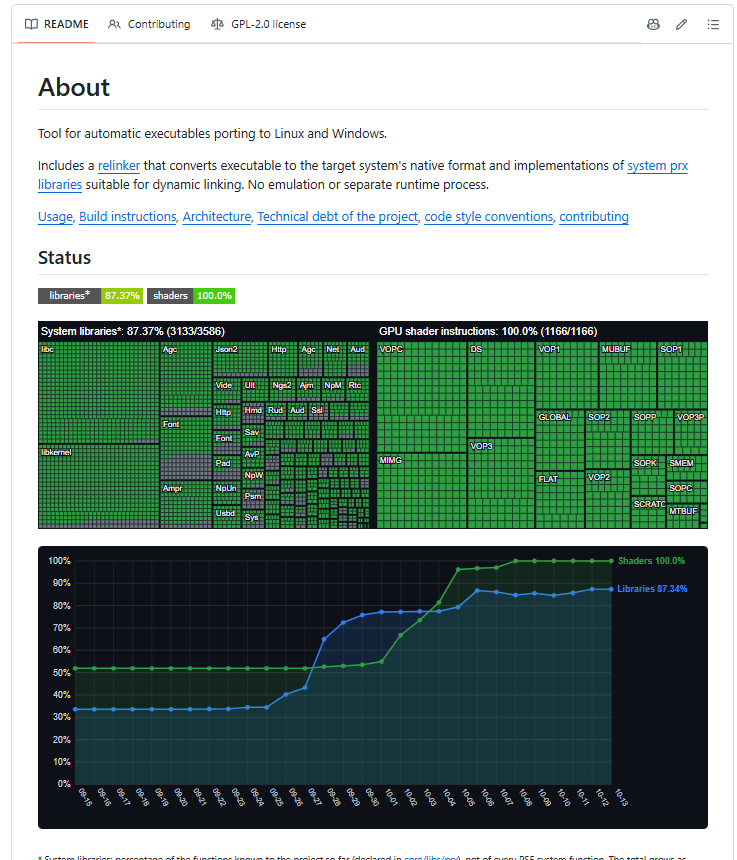Click the SOP1 block in shader treemap
This screenshot has width=737, height=860.
(x=682, y=375)
